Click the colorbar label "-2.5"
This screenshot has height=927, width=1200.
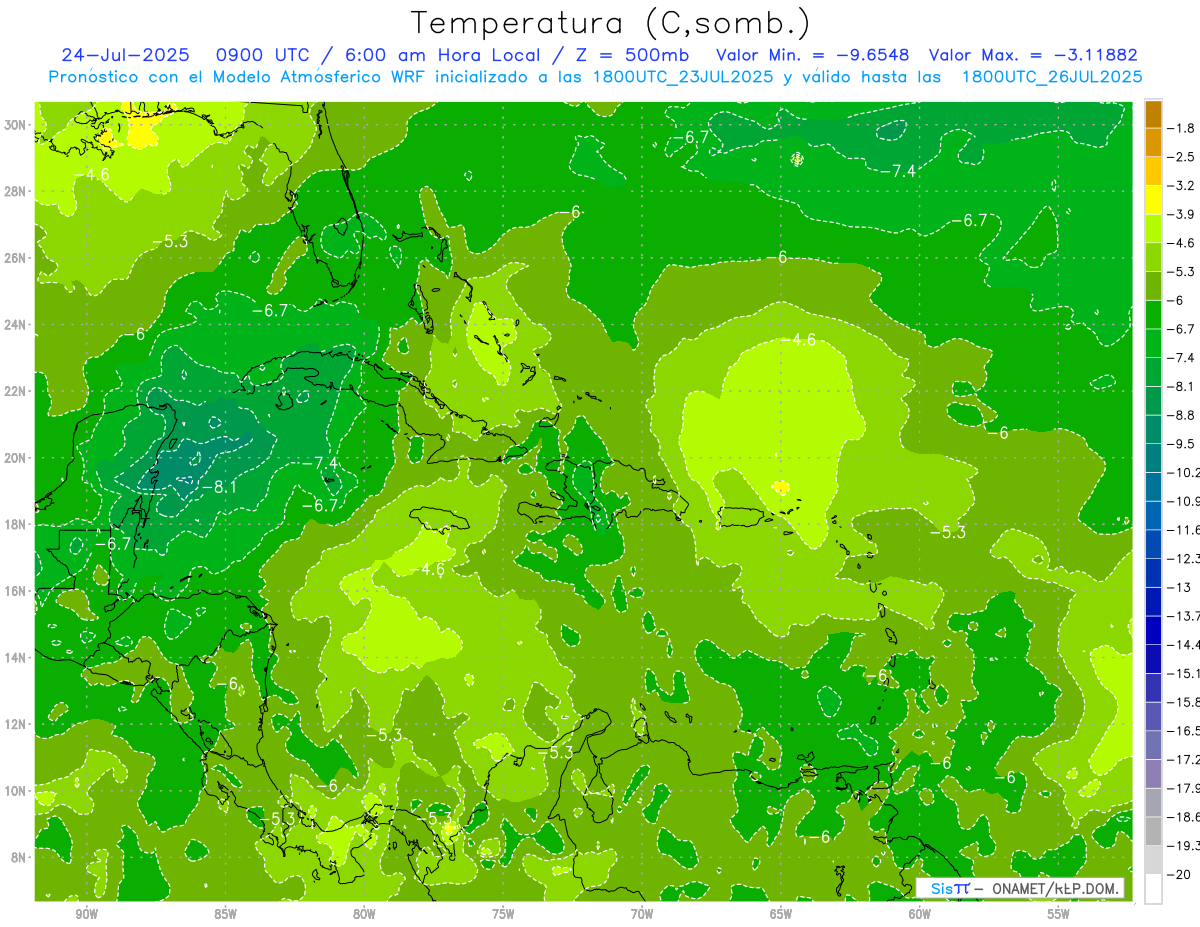click(1182, 157)
